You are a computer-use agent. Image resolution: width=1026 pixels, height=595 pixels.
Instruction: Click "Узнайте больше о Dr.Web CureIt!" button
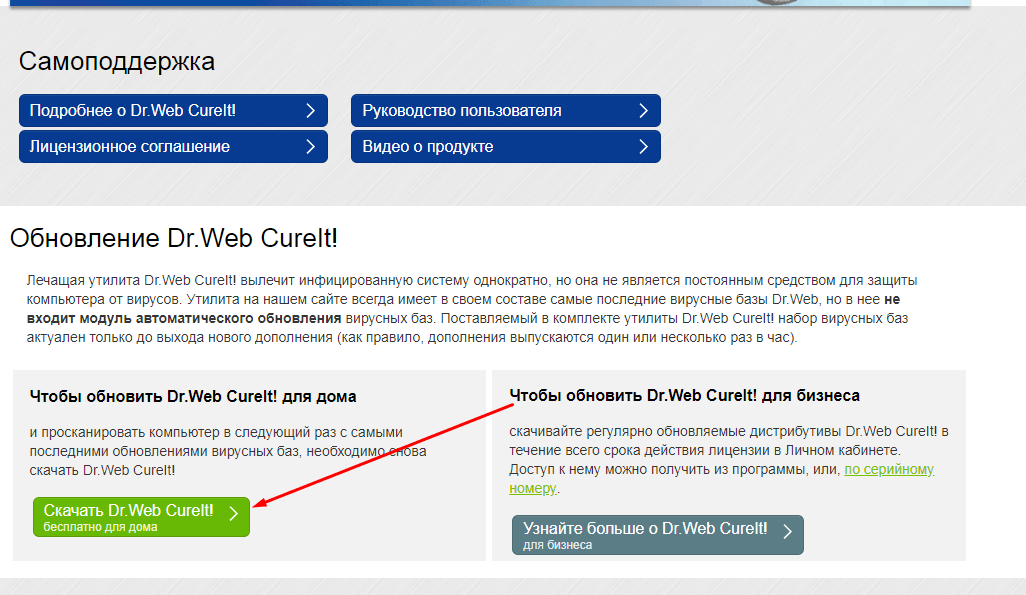pyautogui.click(x=658, y=535)
